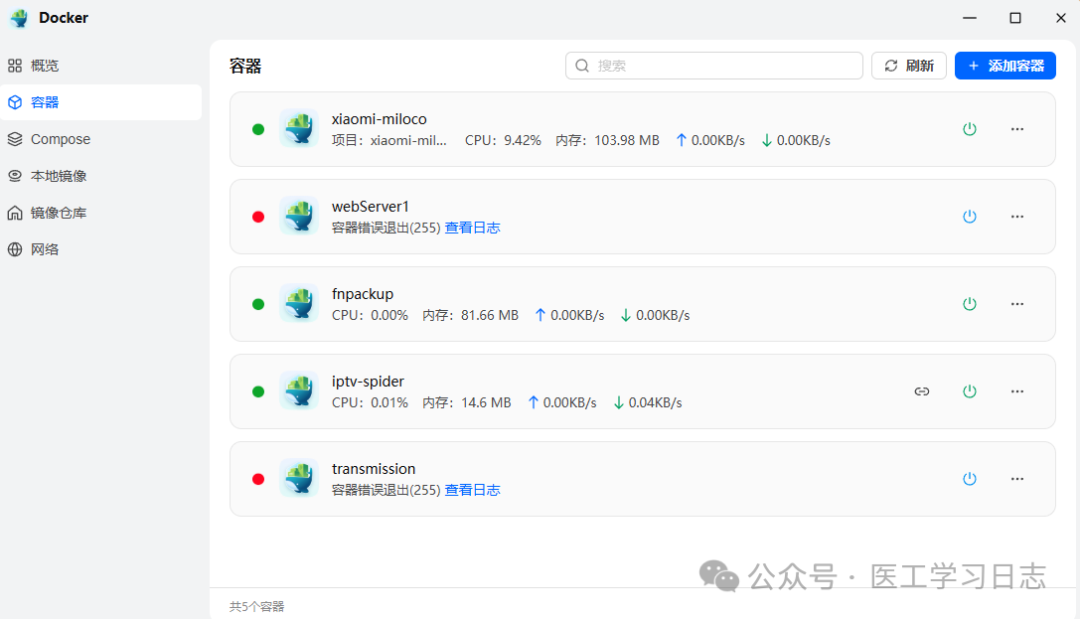Stop the xiaomi-miloco container power toggle
Viewport: 1080px width, 619px height.
coord(969,128)
